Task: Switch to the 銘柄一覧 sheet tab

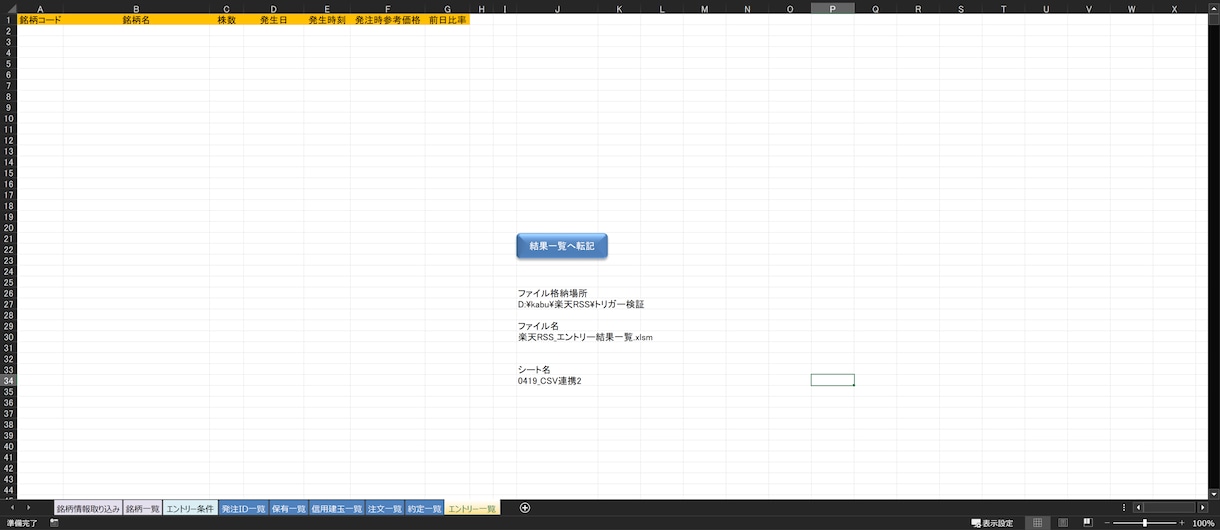Action: click(142, 509)
